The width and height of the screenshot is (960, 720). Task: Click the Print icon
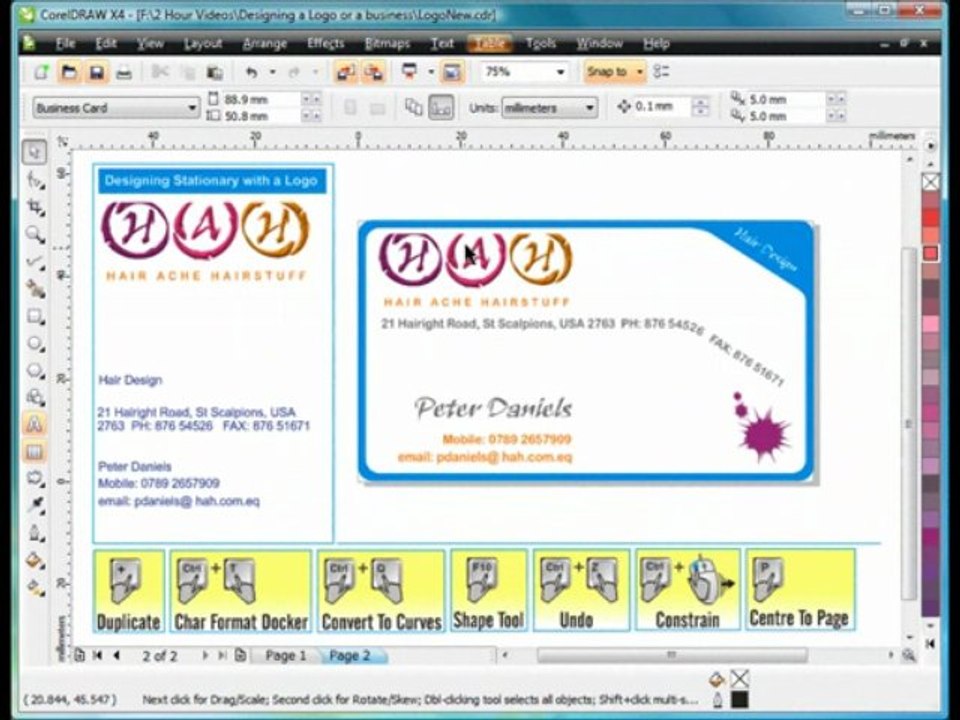point(124,72)
